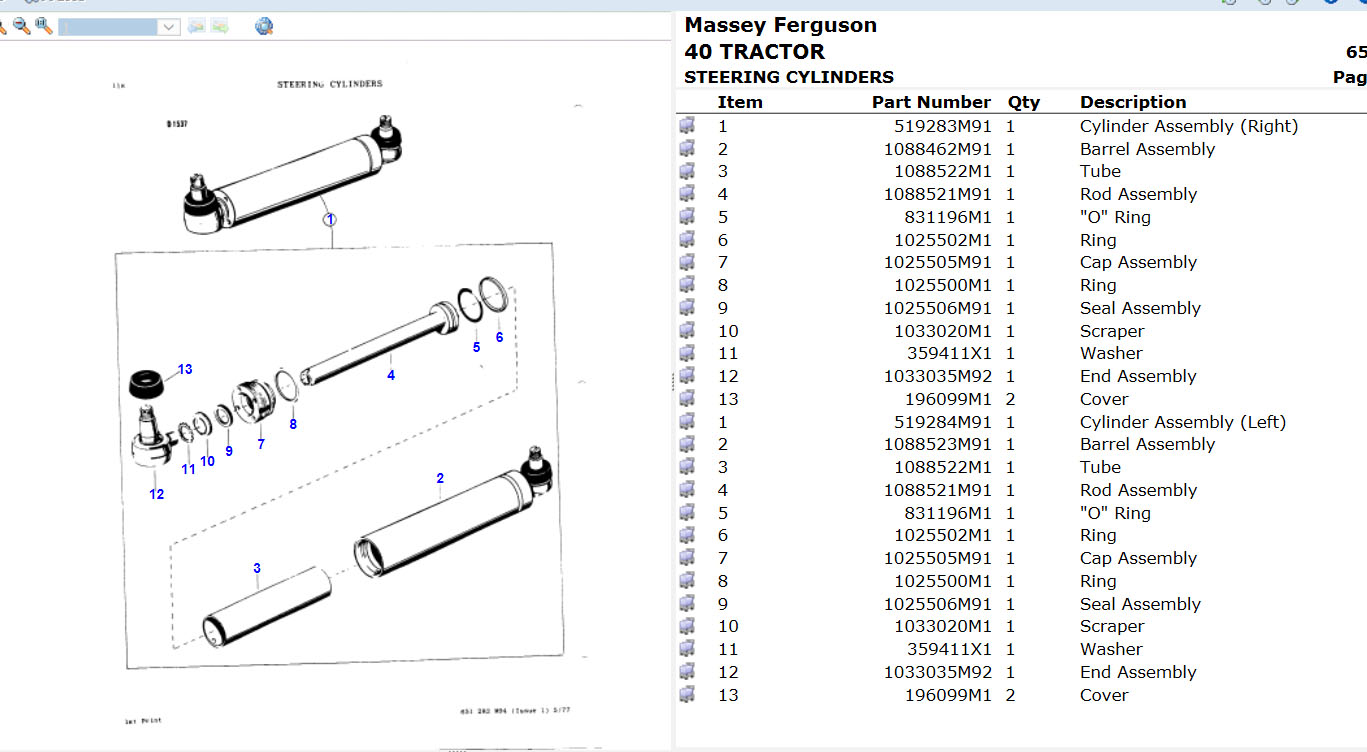Viewport: 1367px width, 752px height.
Task: Click callout number 1 circle in diagram
Action: [330, 219]
